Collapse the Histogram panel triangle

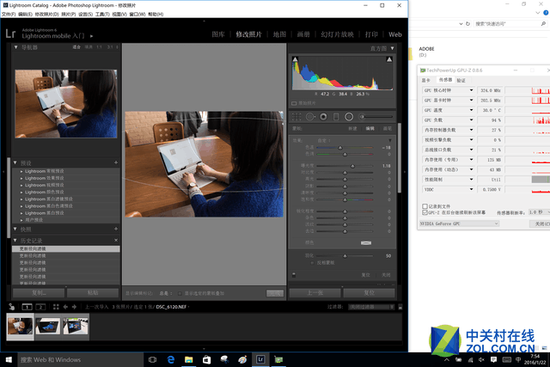392,48
